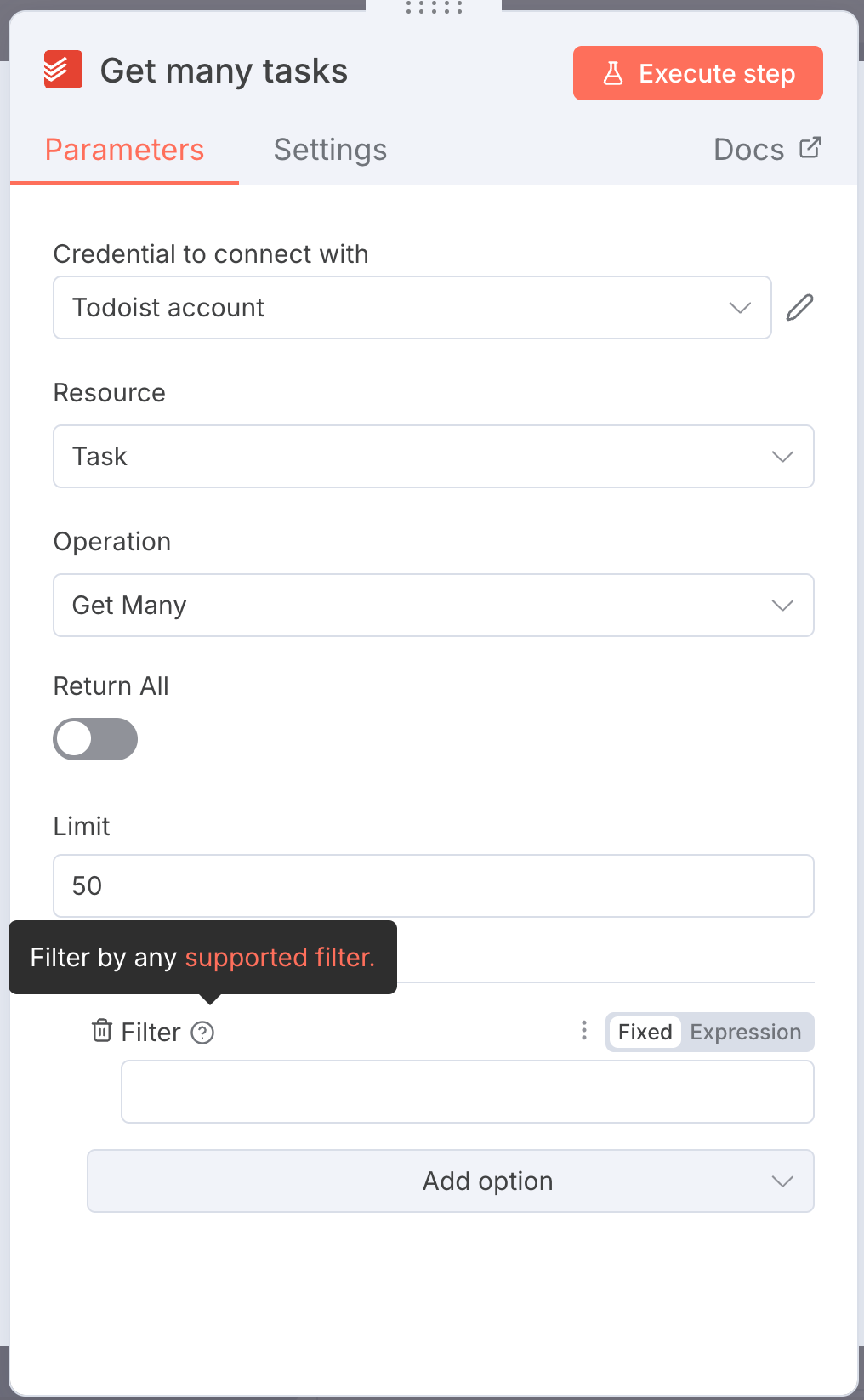This screenshot has width=864, height=1400.
Task: Click the external link icon beside Docs
Action: tap(810, 148)
